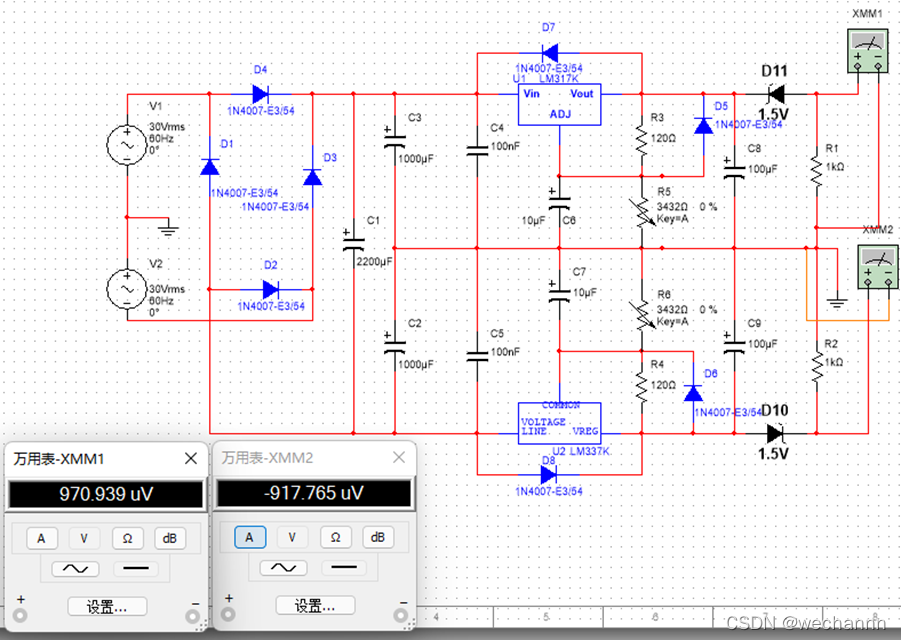
Task: Click the XMM1 reading 970.939 uV
Action: (x=106, y=494)
